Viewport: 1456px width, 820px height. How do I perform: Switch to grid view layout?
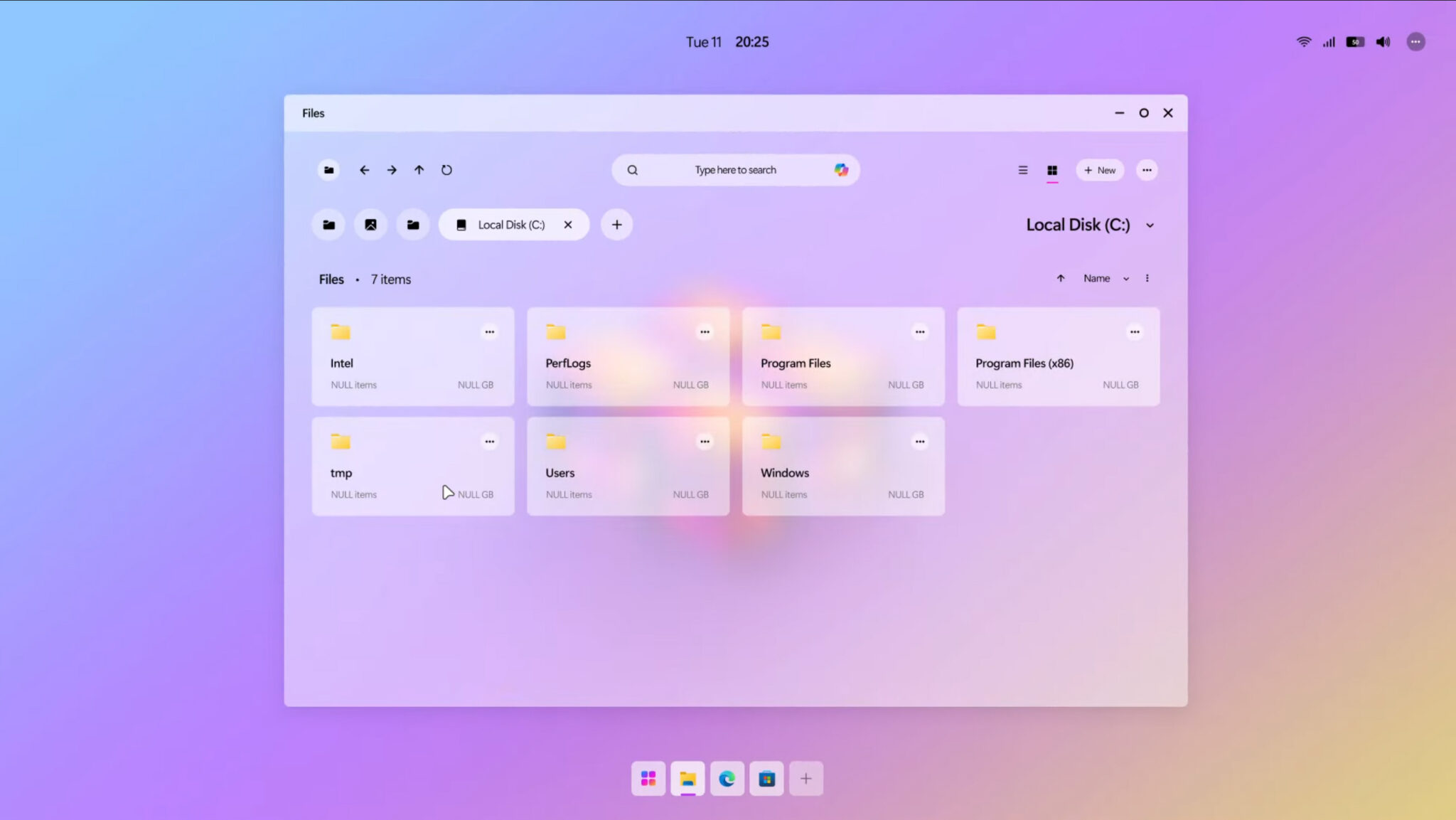point(1052,170)
